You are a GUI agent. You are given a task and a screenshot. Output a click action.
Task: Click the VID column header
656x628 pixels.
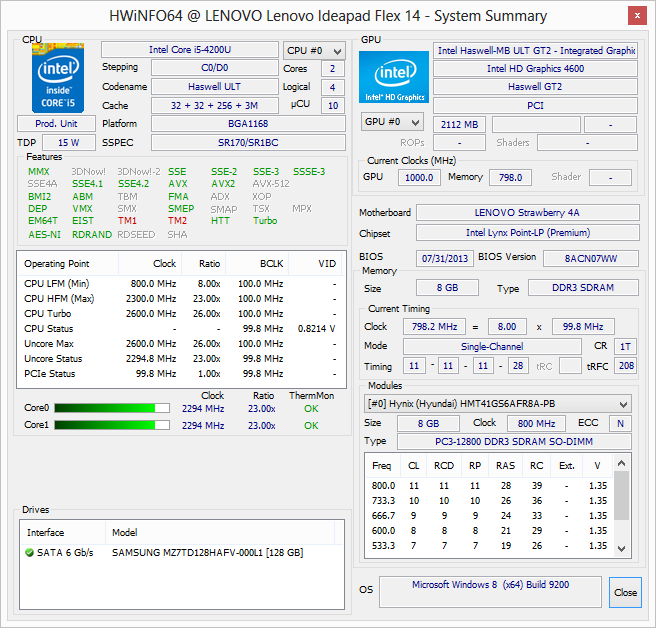315,264
